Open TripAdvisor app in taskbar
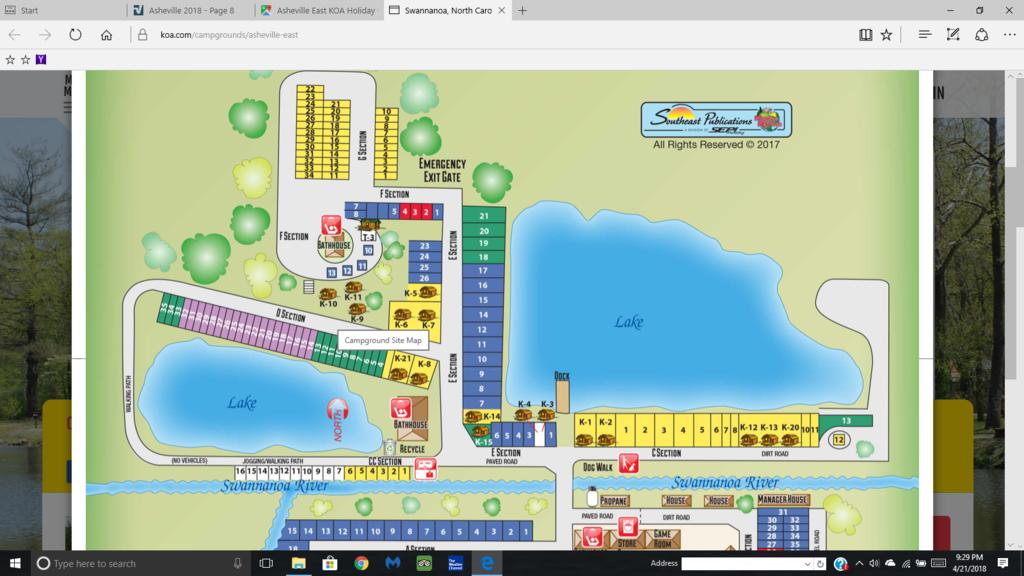The height and width of the screenshot is (576, 1024). [422, 564]
